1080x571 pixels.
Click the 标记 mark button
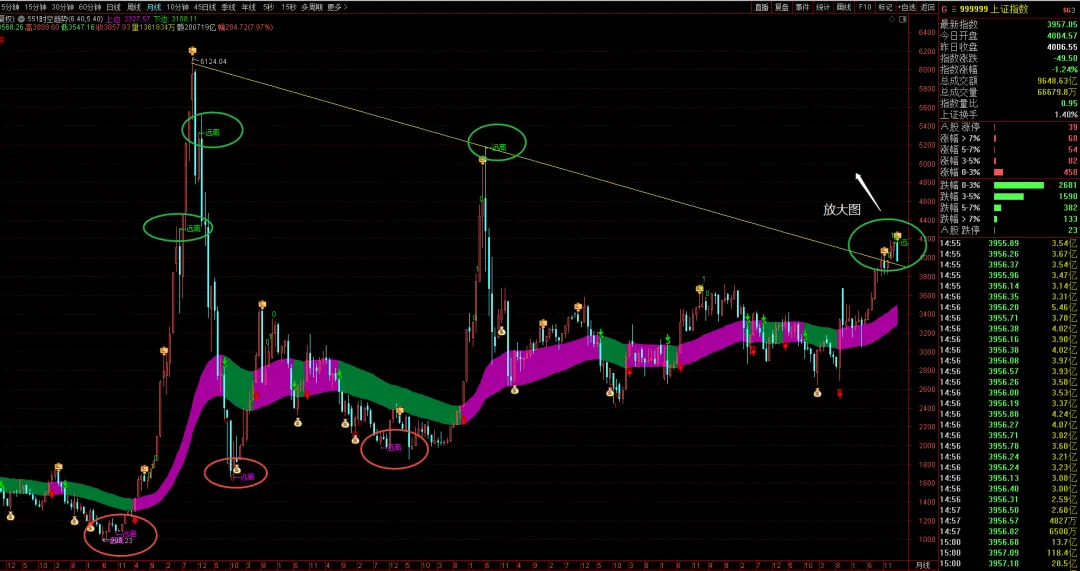coord(885,8)
